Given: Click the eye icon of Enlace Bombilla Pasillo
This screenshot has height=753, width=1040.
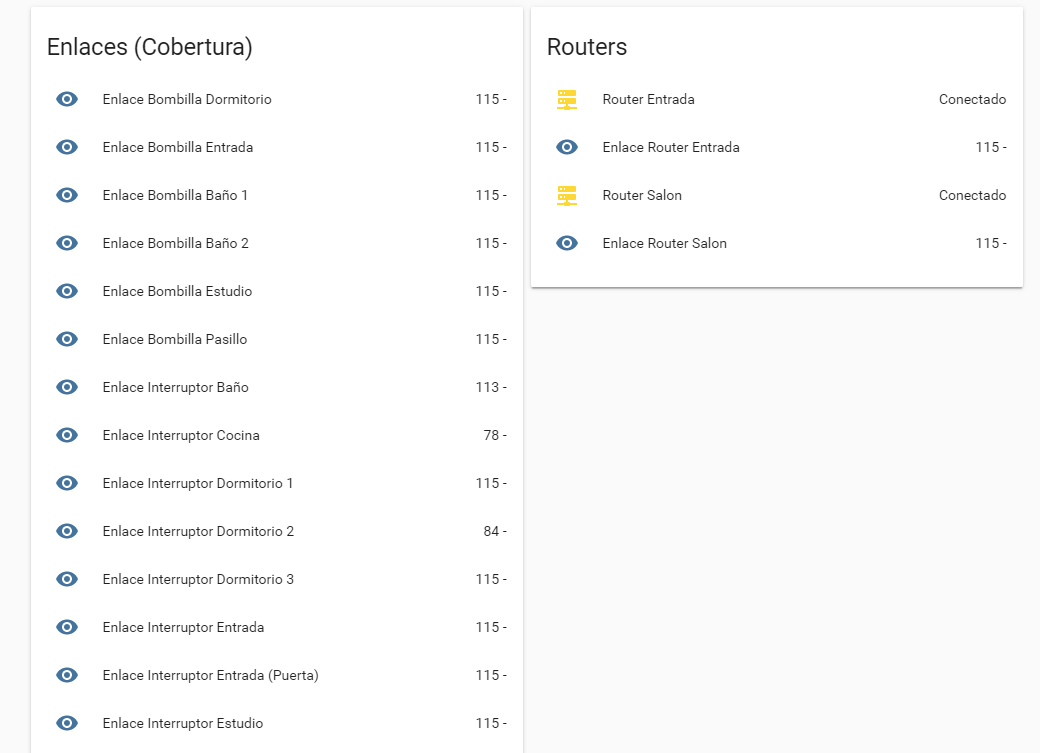Looking at the screenshot, I should pyautogui.click(x=67, y=339).
